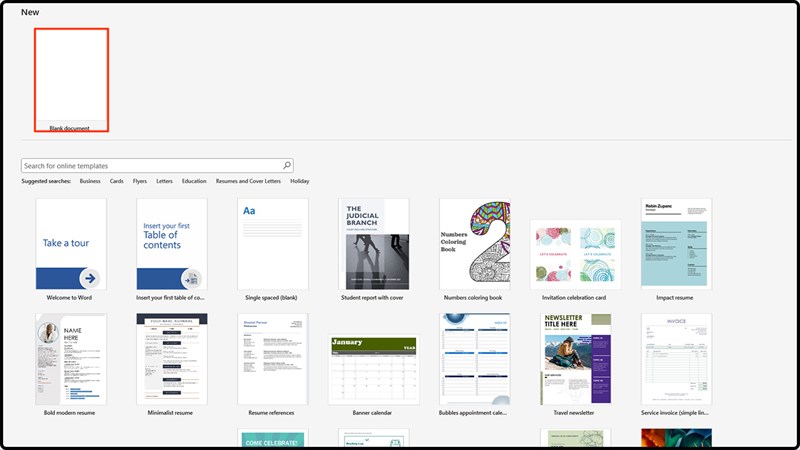Viewport: 800px width, 450px height.
Task: Open Student report with cover template
Action: tap(374, 244)
